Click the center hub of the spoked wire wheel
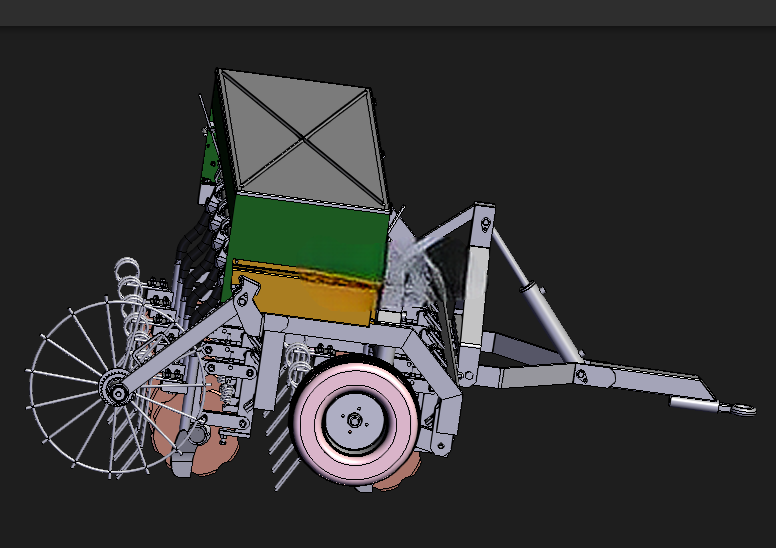Image resolution: width=776 pixels, height=548 pixels. pyautogui.click(x=116, y=391)
